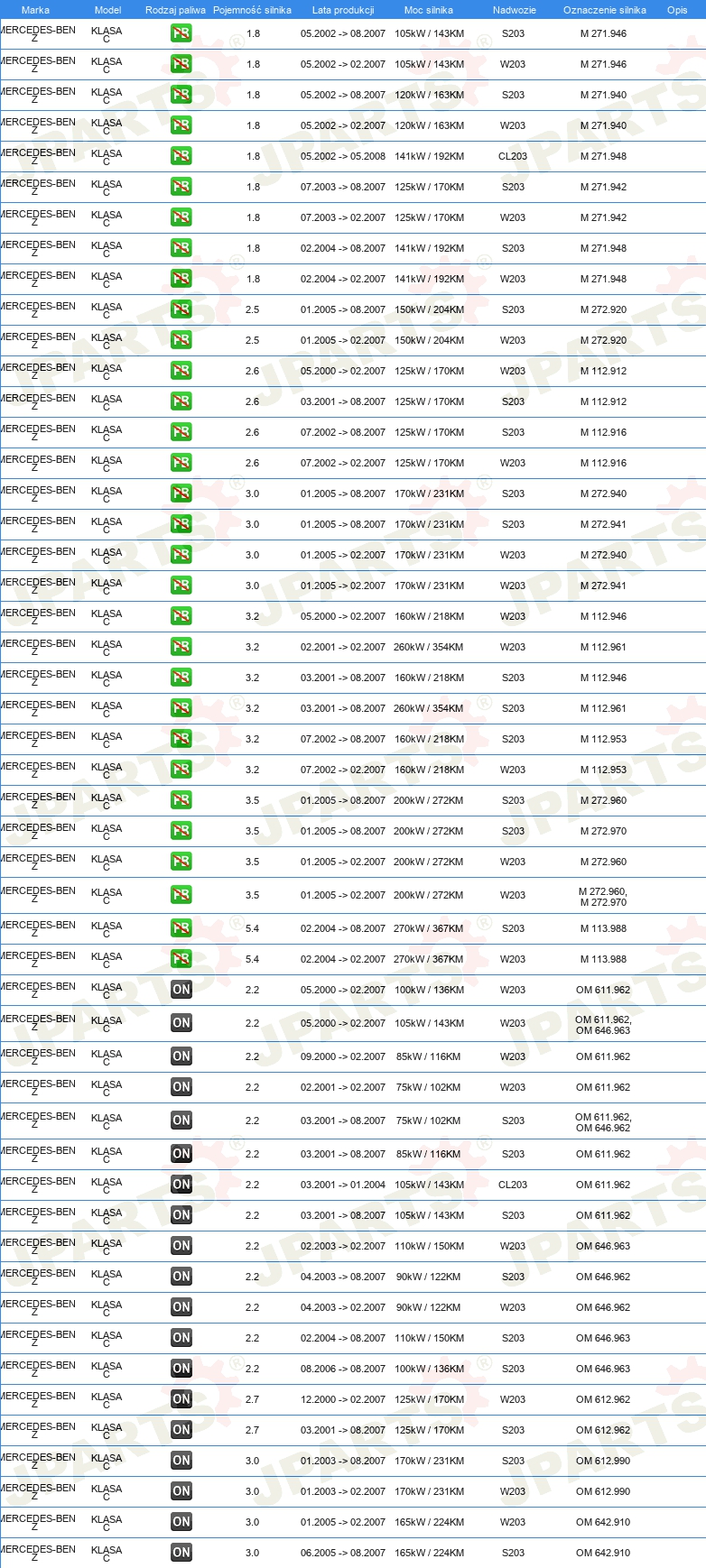Click PB icon in the M 272.960, M 272.970 row

[181, 895]
